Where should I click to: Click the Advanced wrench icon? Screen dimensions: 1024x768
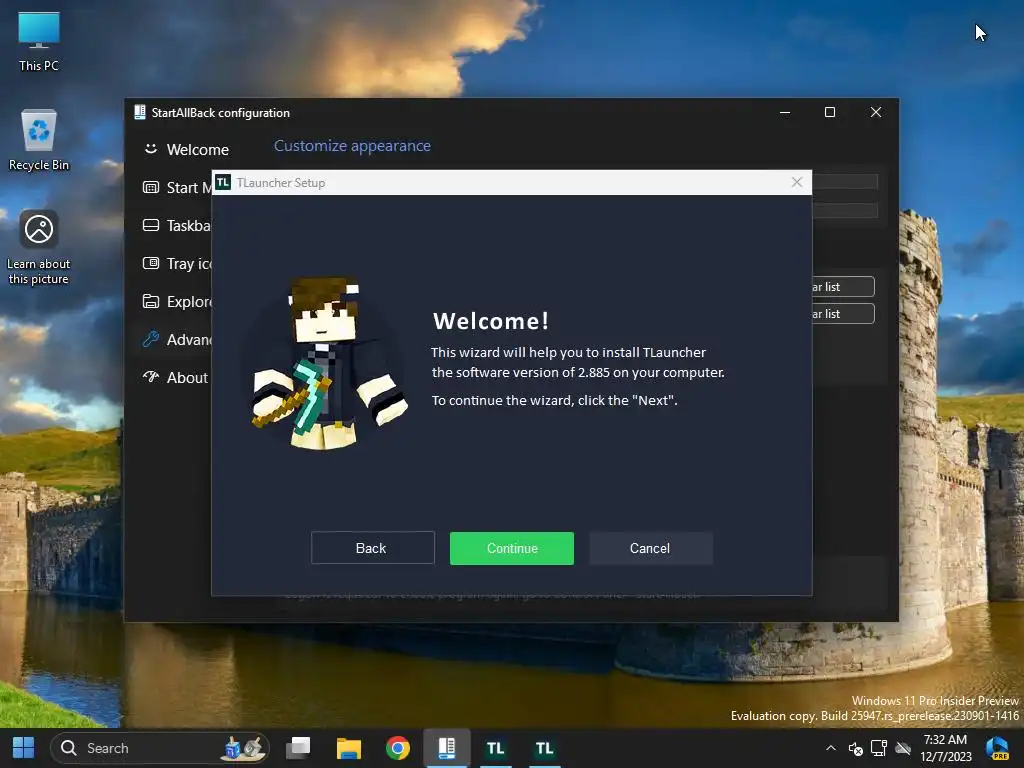[151, 339]
